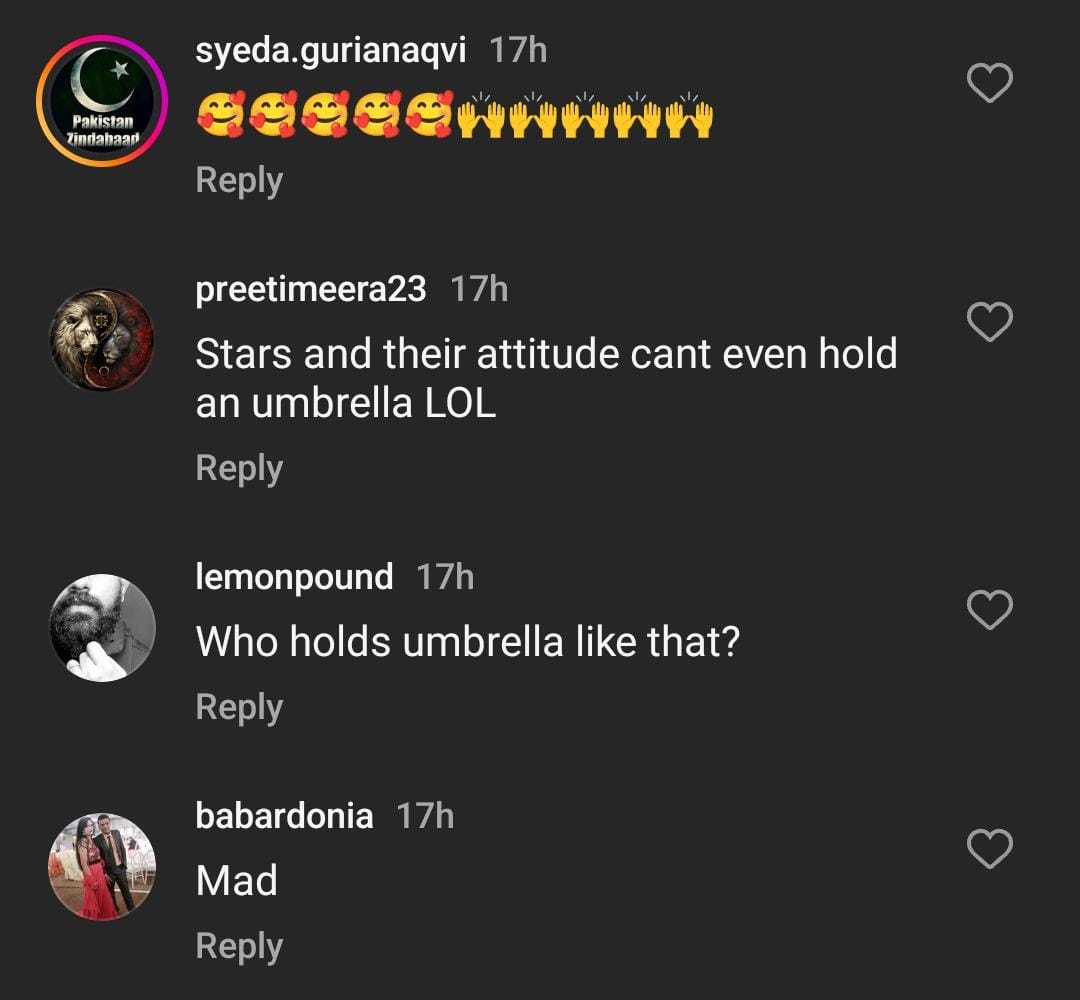1080x1000 pixels.
Task: Like syeda.gurianaqvi's emoji comment
Action: click(990, 84)
